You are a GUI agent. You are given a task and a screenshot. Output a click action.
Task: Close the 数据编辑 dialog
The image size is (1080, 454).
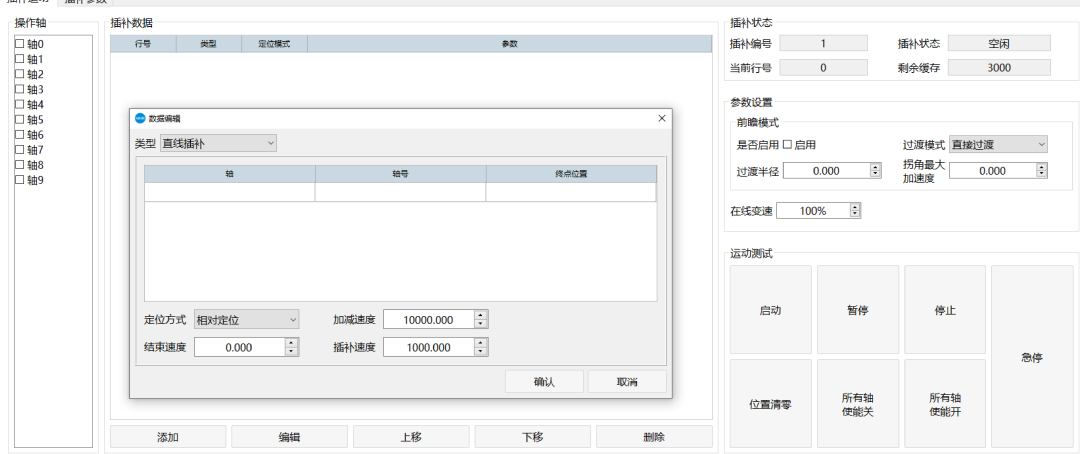tap(661, 118)
